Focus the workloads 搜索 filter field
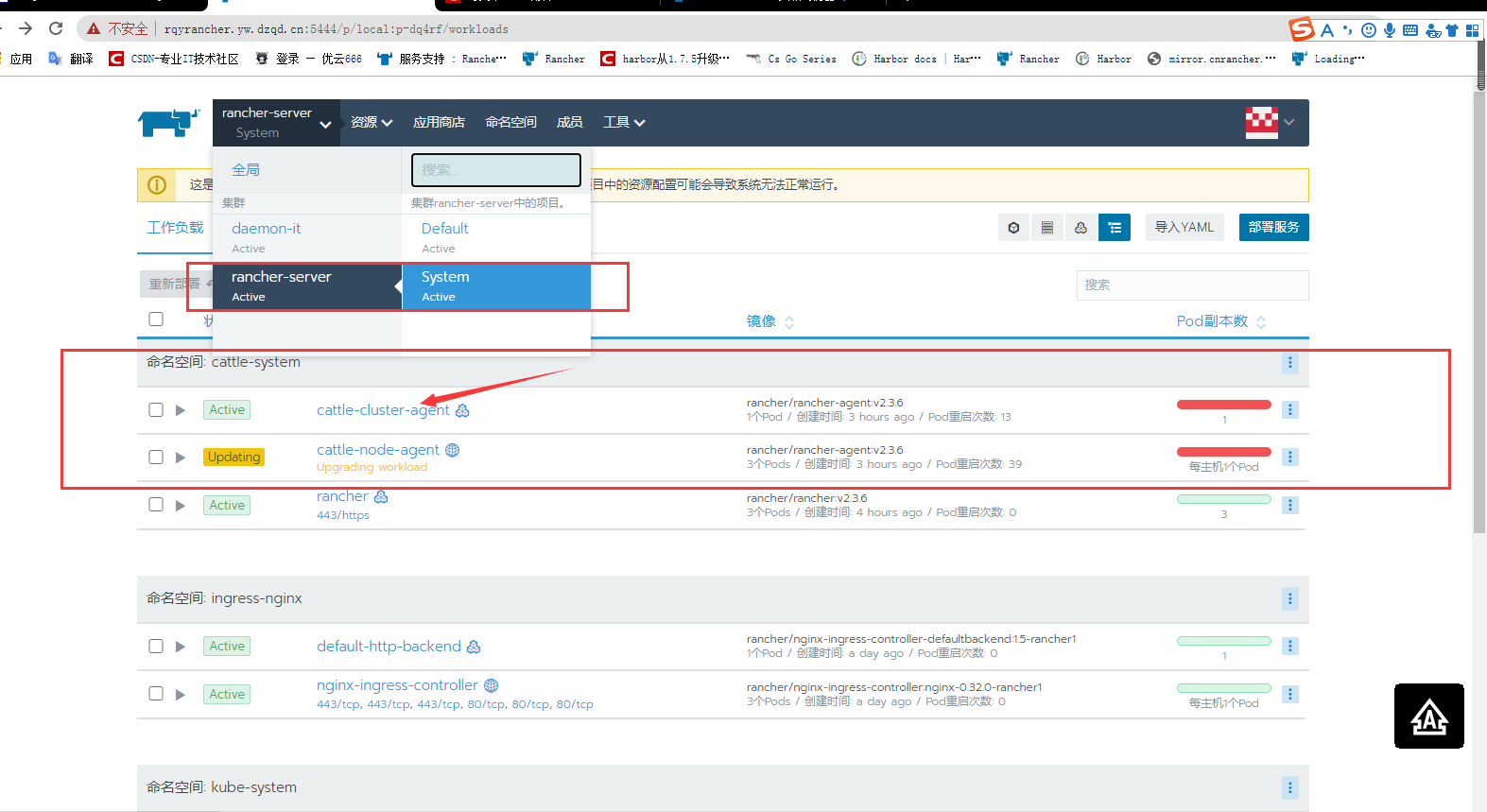The height and width of the screenshot is (812, 1487). [1193, 285]
